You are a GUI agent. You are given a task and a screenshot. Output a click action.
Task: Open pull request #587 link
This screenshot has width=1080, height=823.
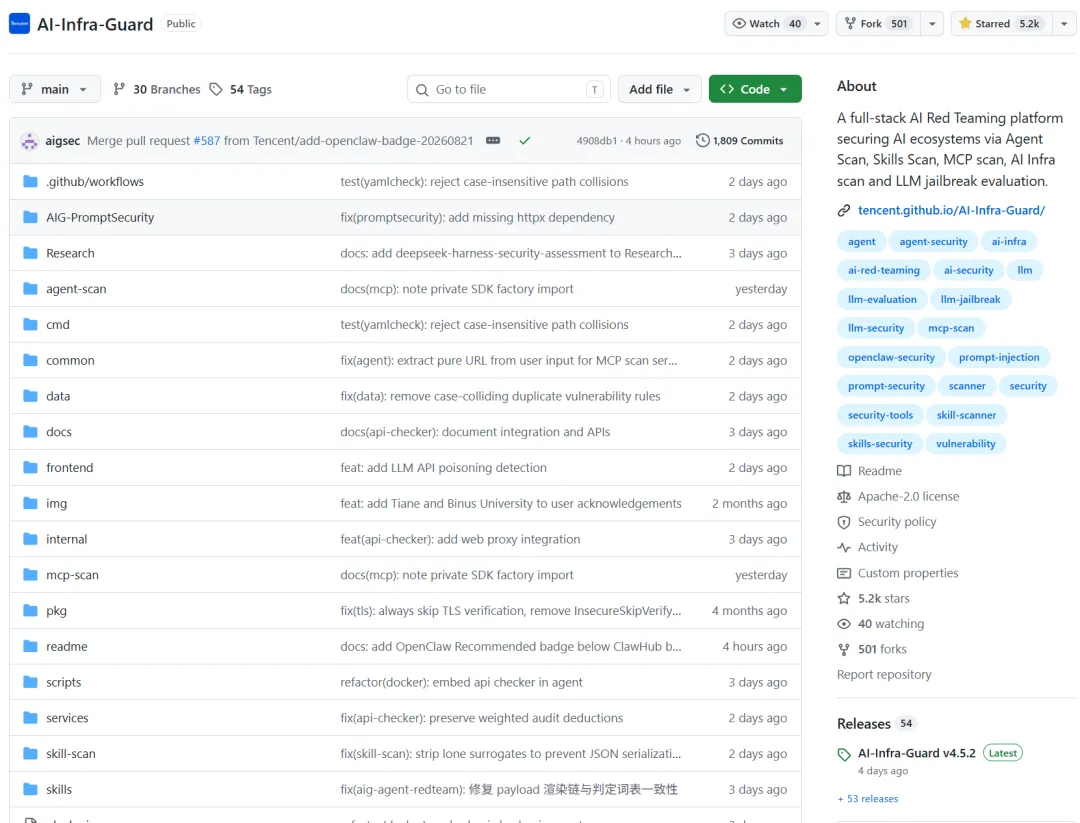(207, 140)
